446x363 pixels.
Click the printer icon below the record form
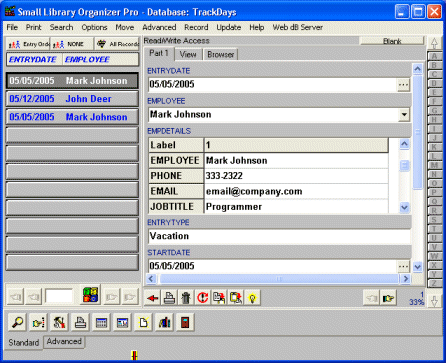pyautogui.click(x=169, y=298)
